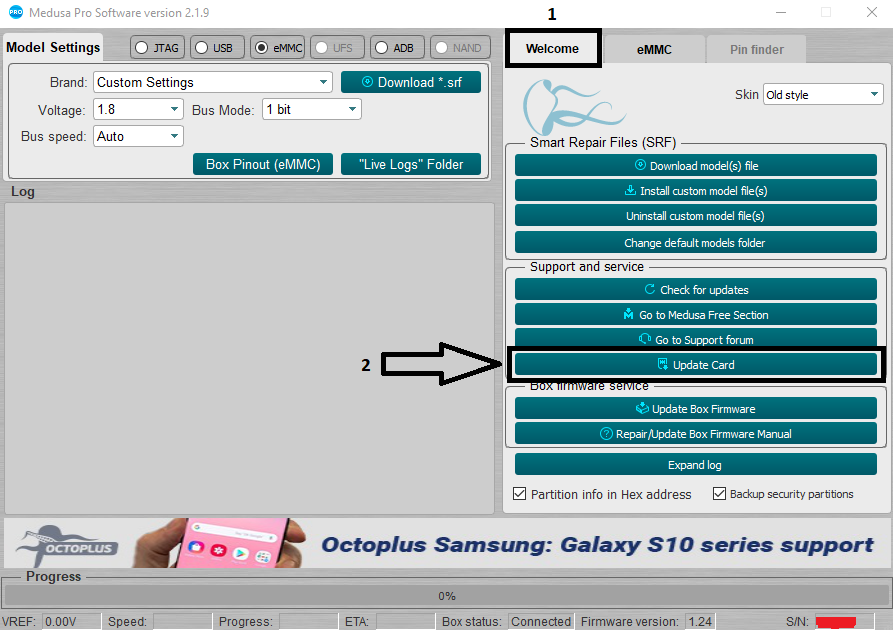The height and width of the screenshot is (630, 893).
Task: Open the Bus speed dropdown
Action: (138, 136)
